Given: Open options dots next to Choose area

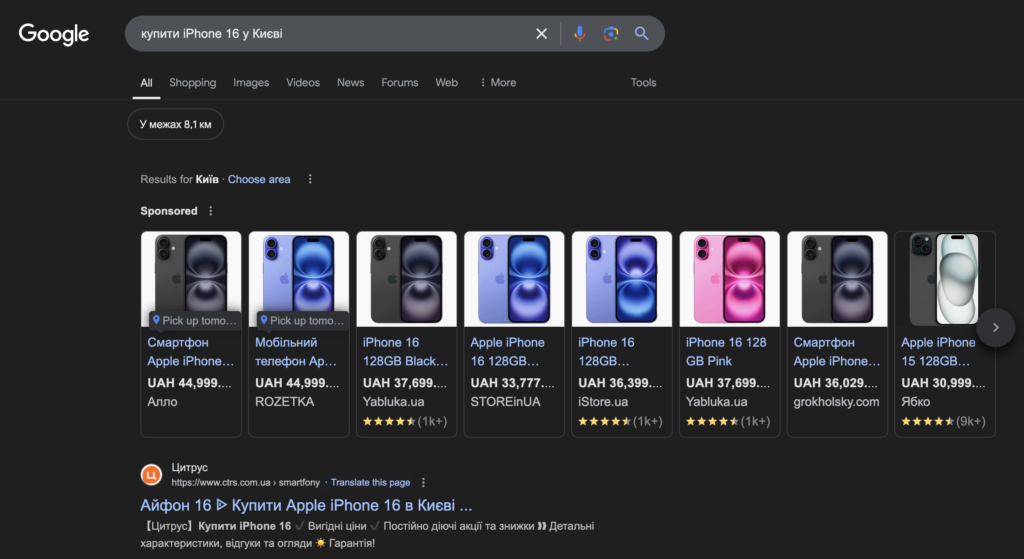Looking at the screenshot, I should point(310,179).
